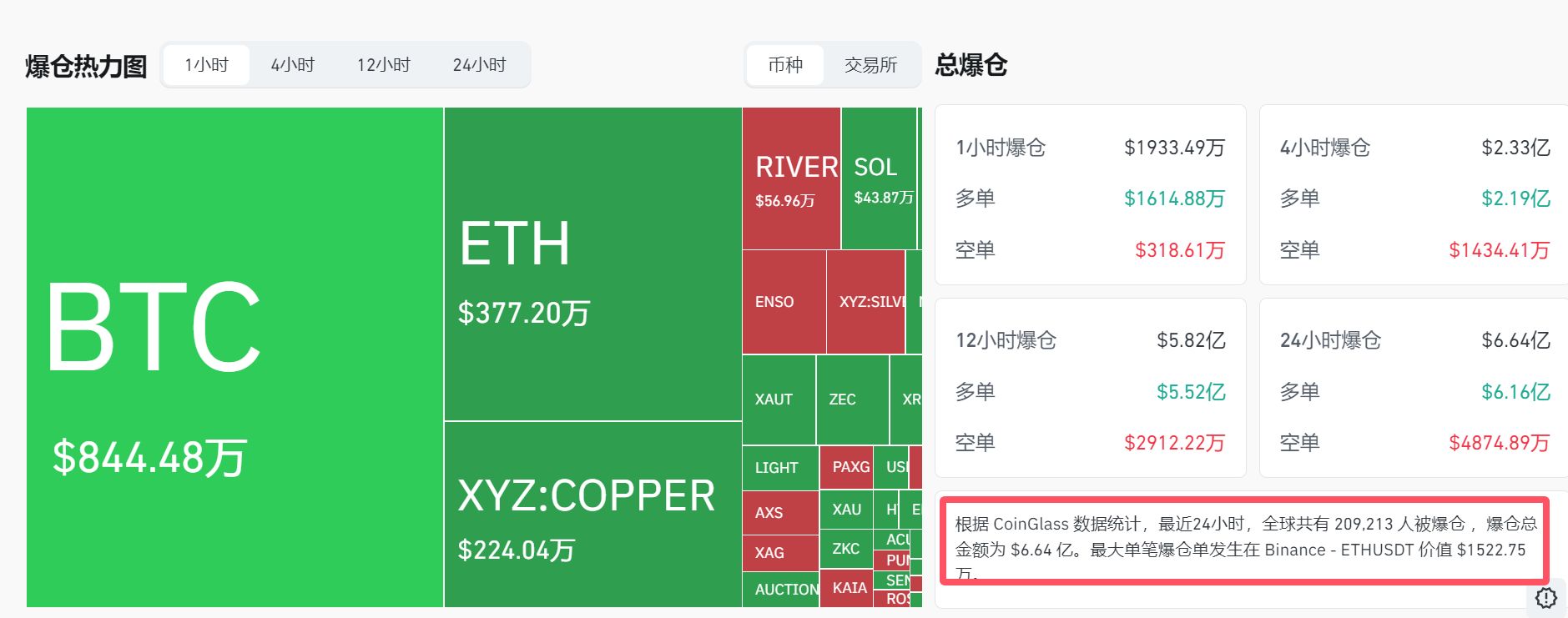Click the red RIVER tile

(790, 178)
